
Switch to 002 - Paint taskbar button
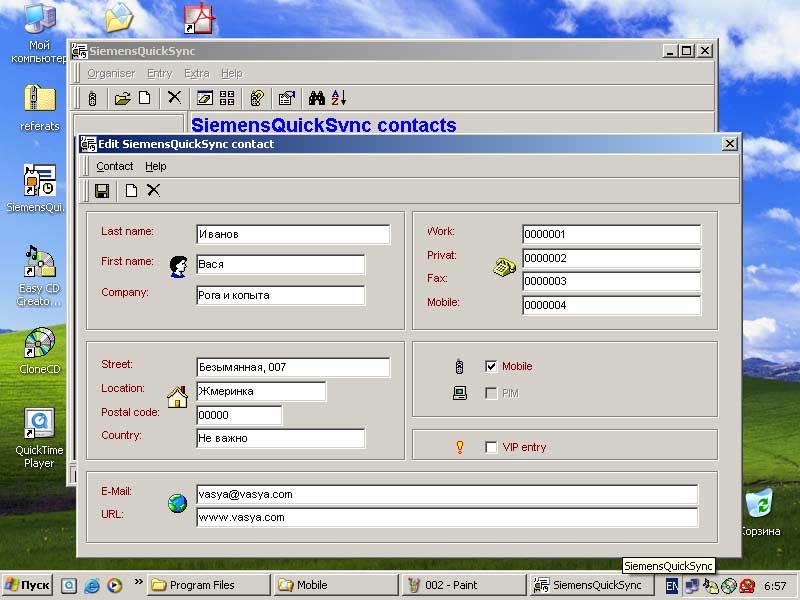coord(464,585)
